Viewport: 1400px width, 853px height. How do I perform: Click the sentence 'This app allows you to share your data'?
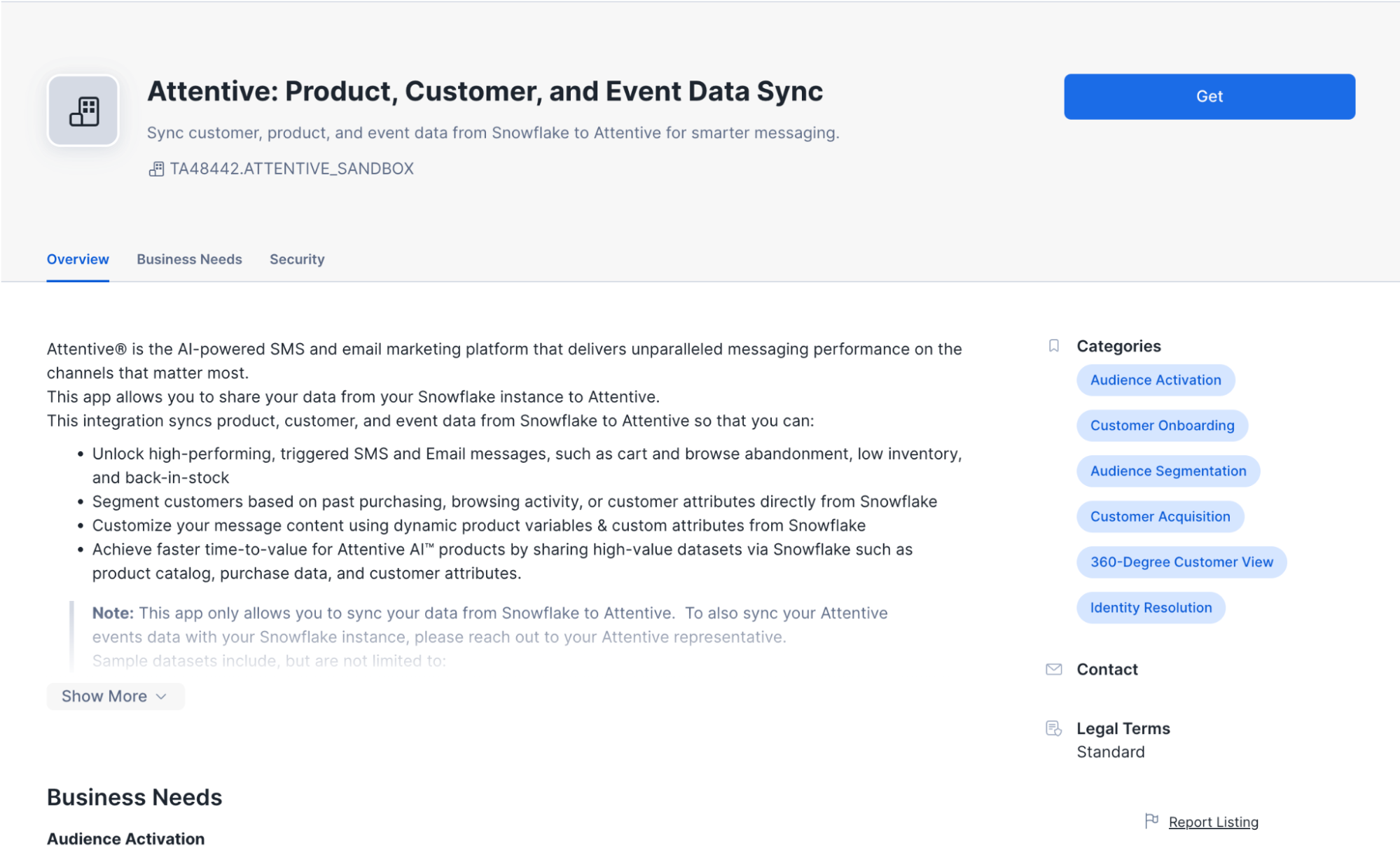point(353,397)
